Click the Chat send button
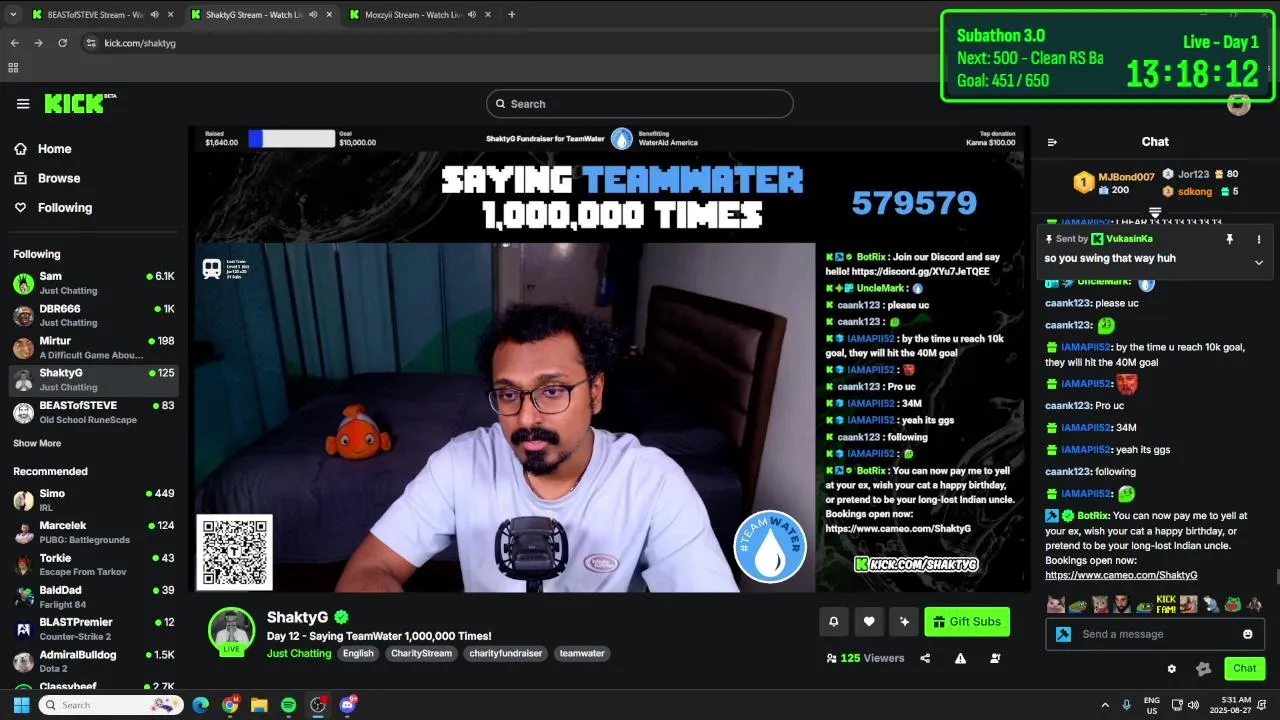Viewport: 1280px width, 720px height. (x=1244, y=668)
